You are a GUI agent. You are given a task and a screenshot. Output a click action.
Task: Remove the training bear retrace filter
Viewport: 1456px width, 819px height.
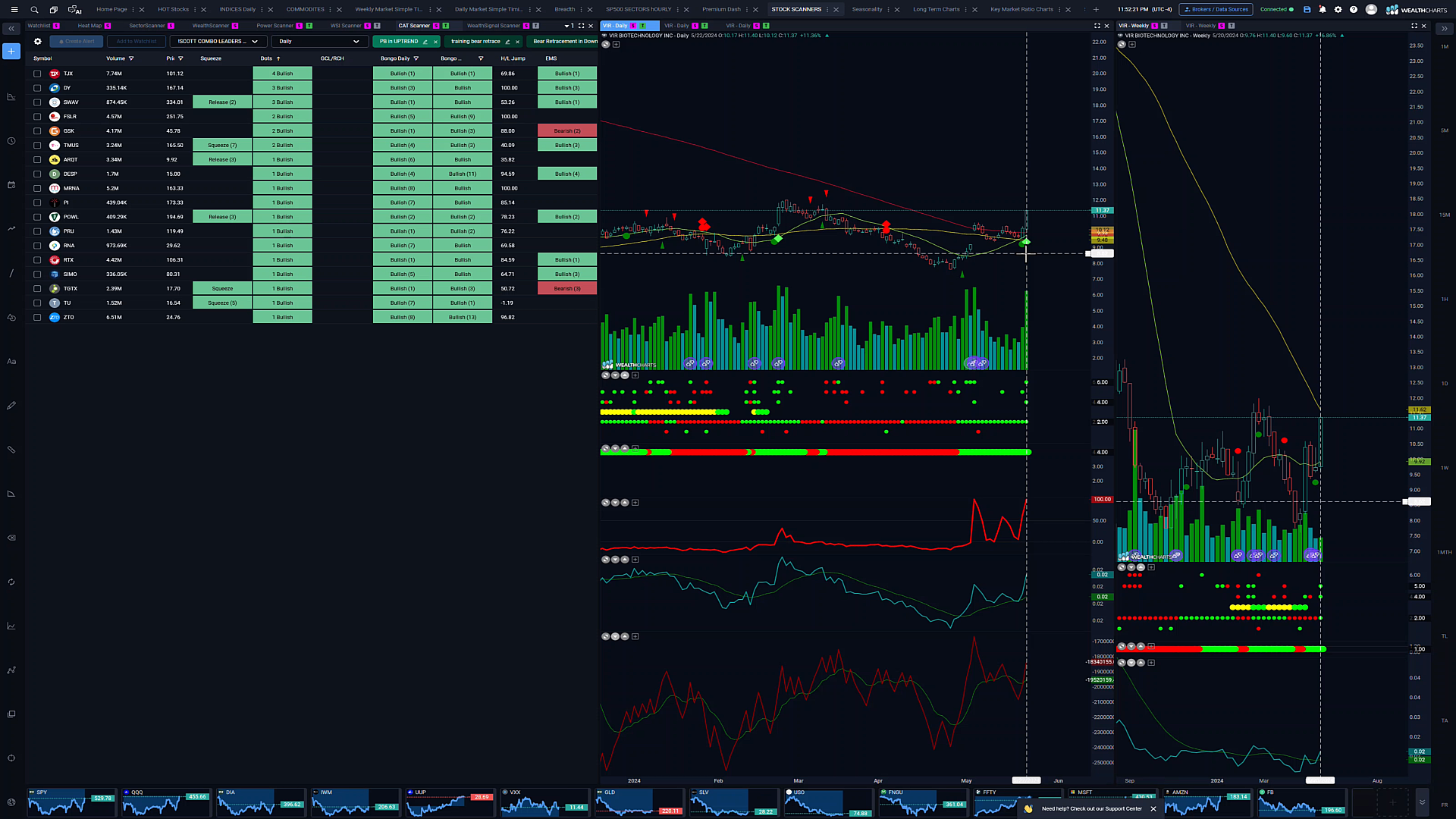pos(517,41)
